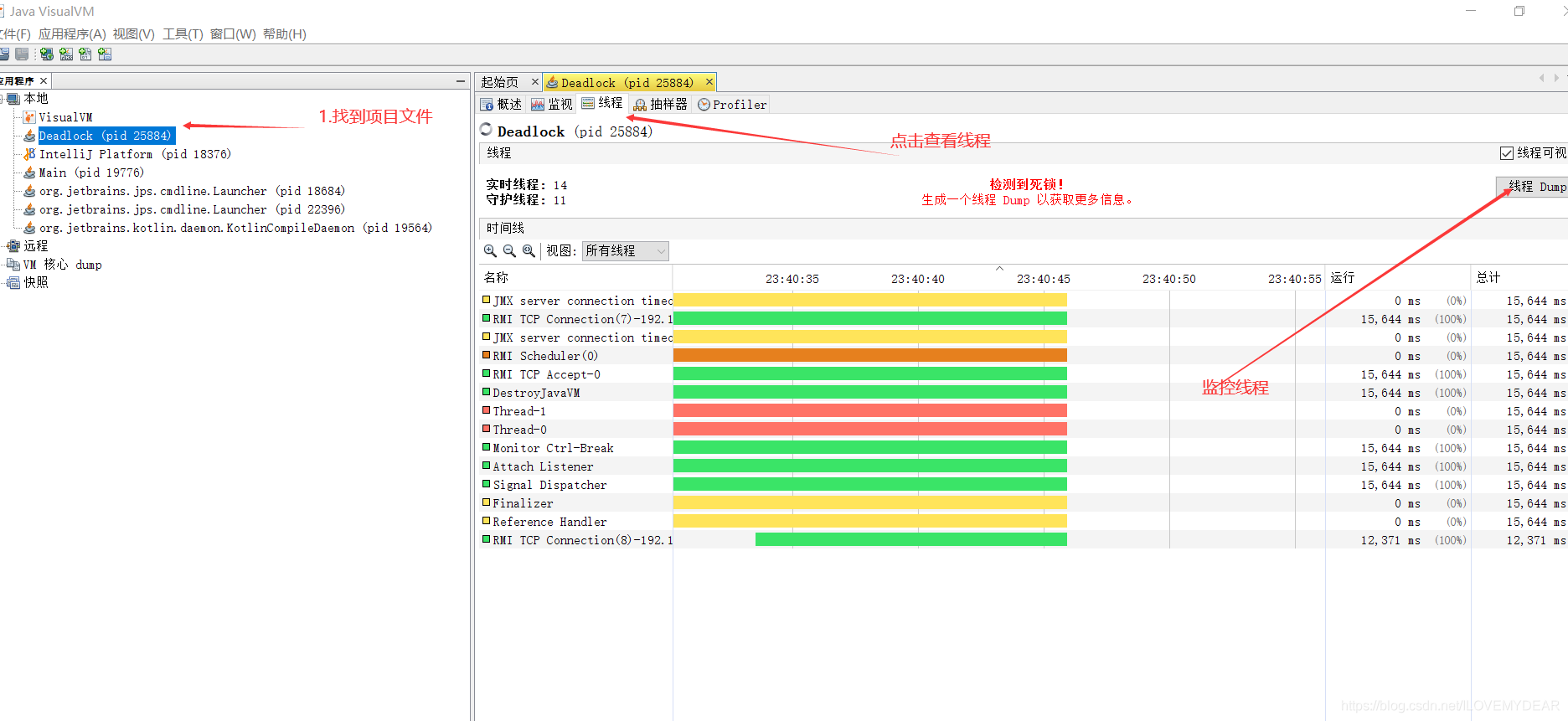Image resolution: width=1568 pixels, height=721 pixels.
Task: Click the red Thread-1 timeline bar
Action: point(869,410)
